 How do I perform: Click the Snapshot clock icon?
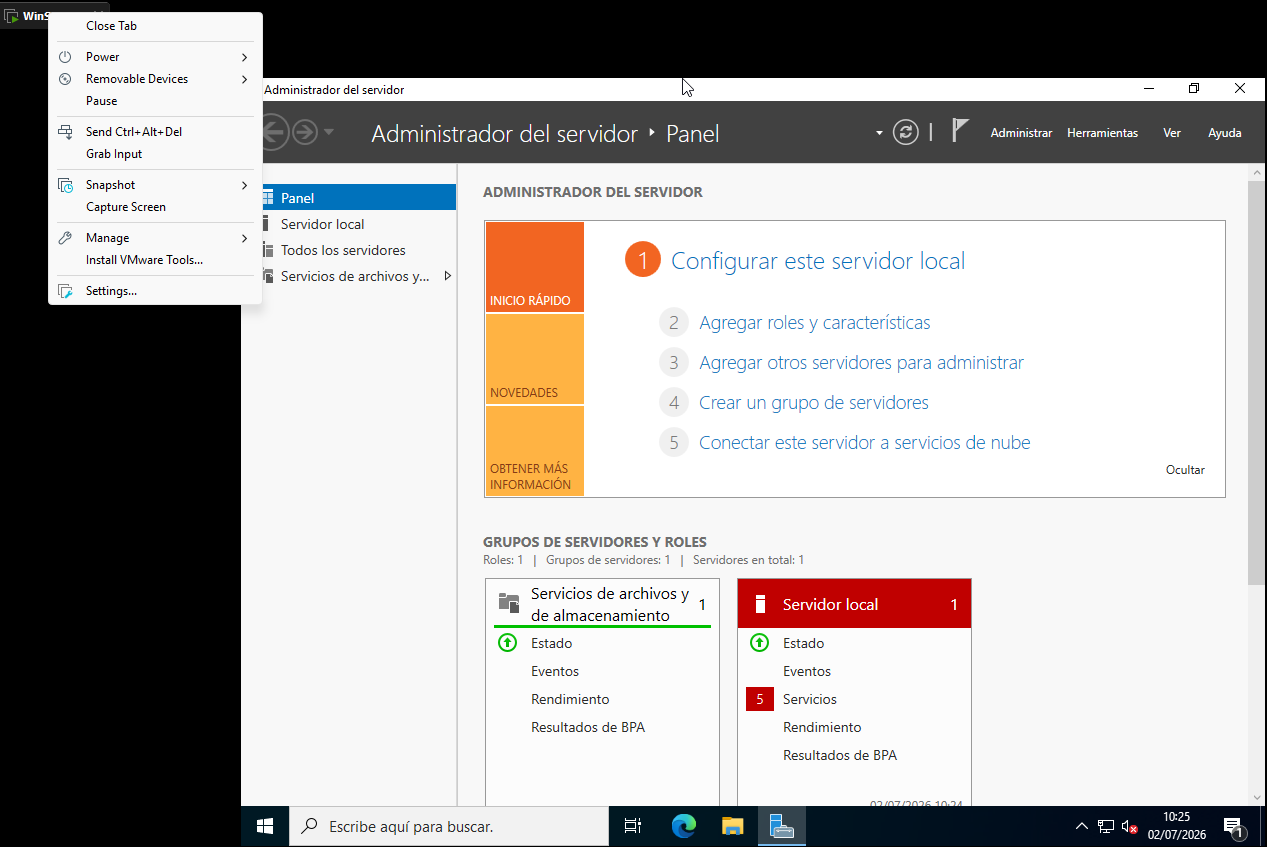click(x=65, y=185)
